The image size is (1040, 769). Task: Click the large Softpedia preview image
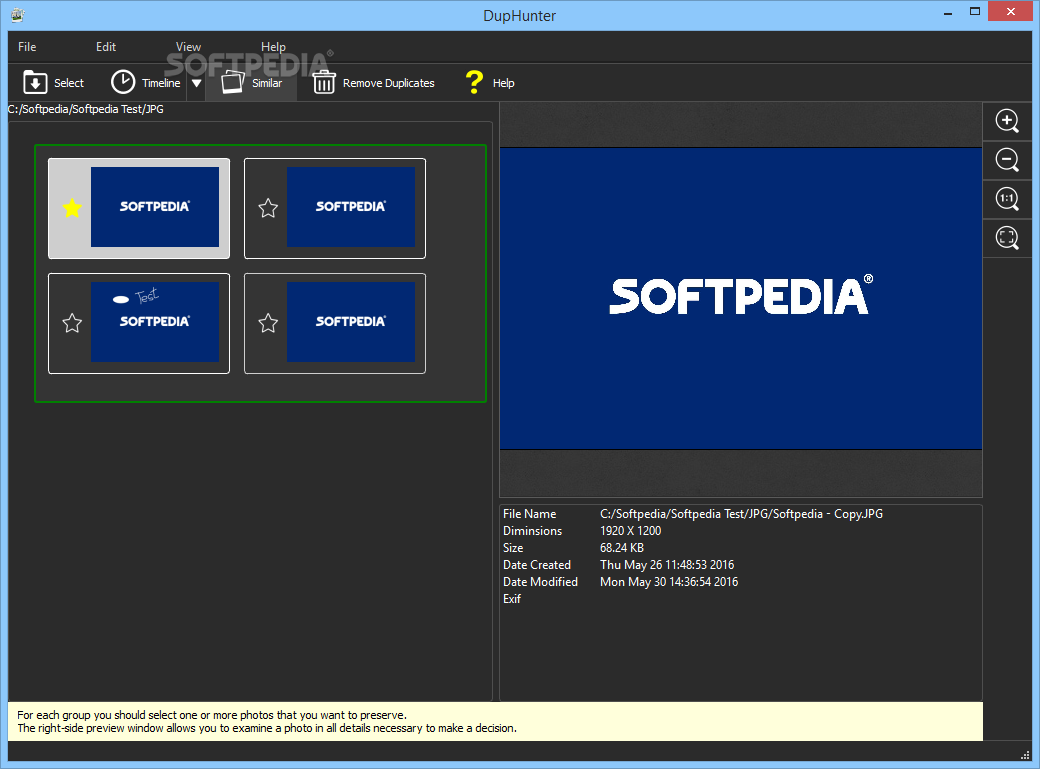coord(740,299)
